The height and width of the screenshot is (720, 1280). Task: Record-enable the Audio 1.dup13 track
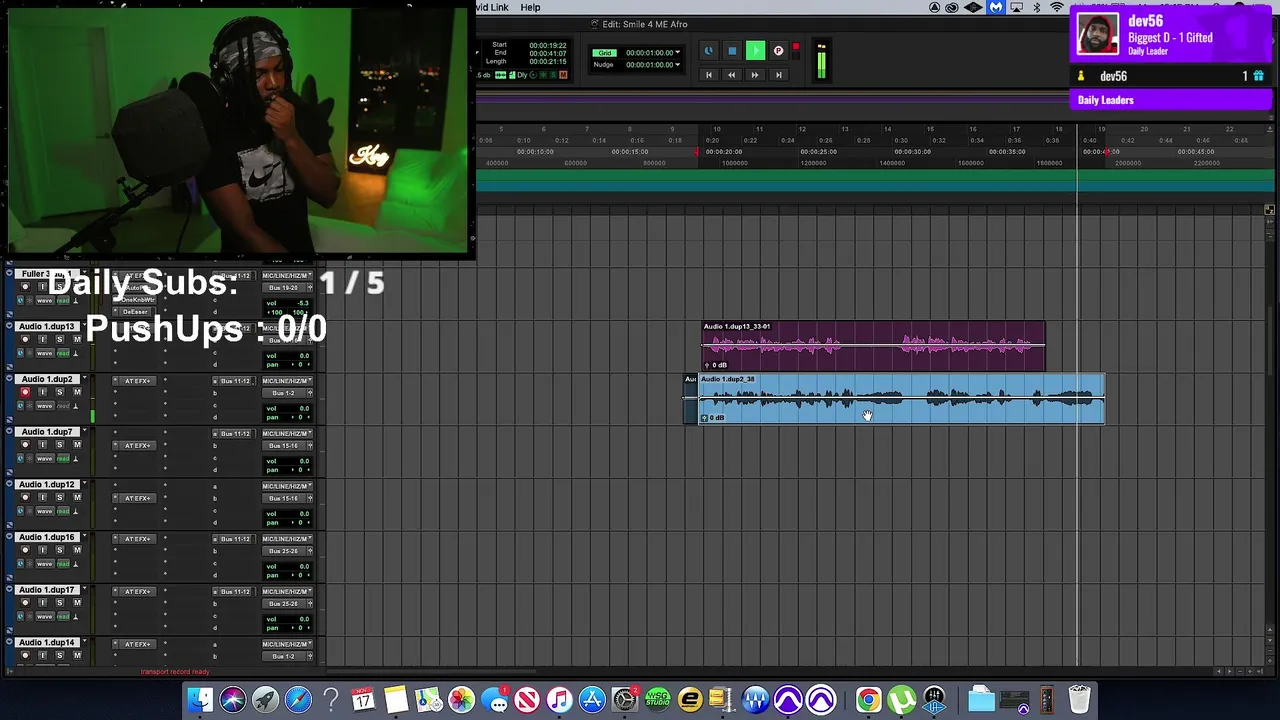tap(25, 339)
